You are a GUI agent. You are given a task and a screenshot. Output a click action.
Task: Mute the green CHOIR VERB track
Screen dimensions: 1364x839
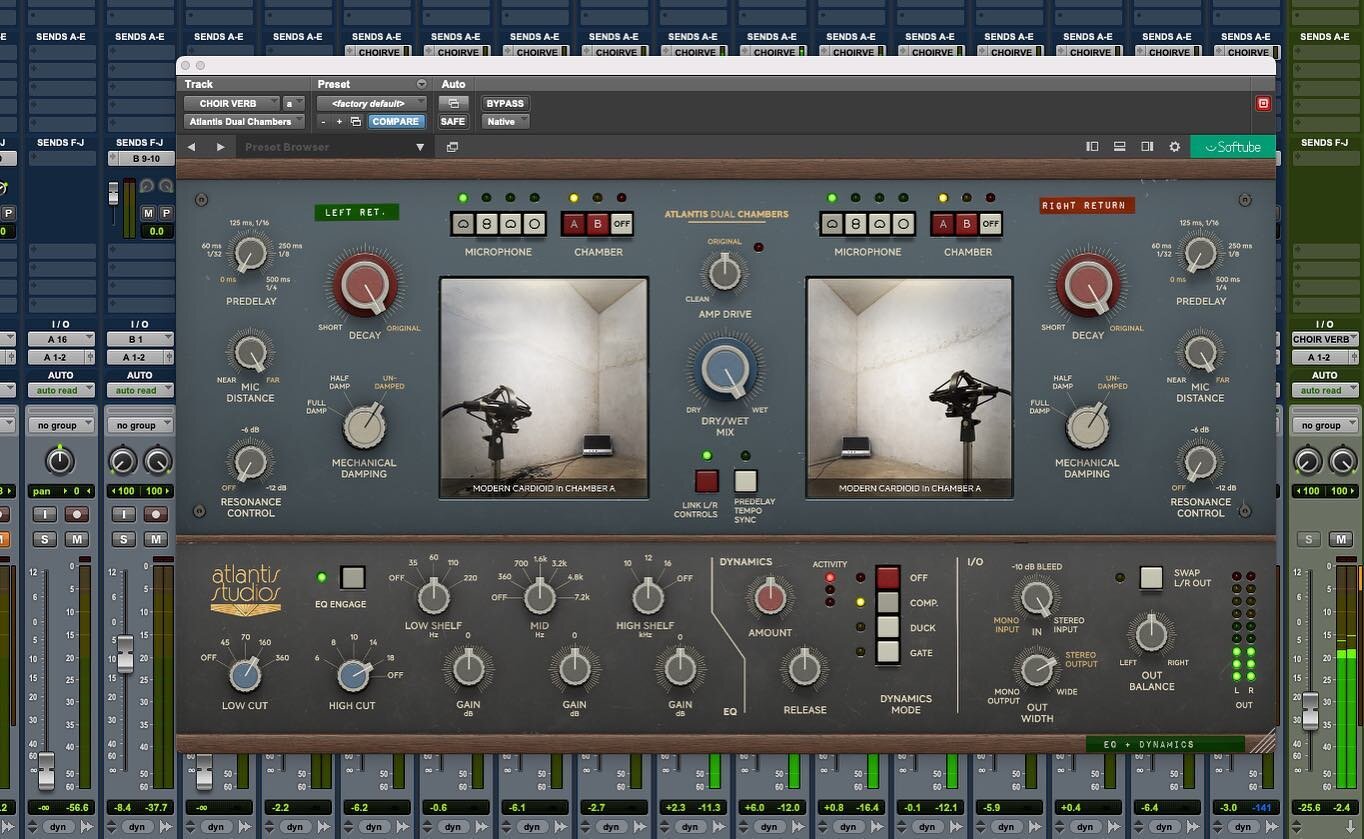(1341, 540)
